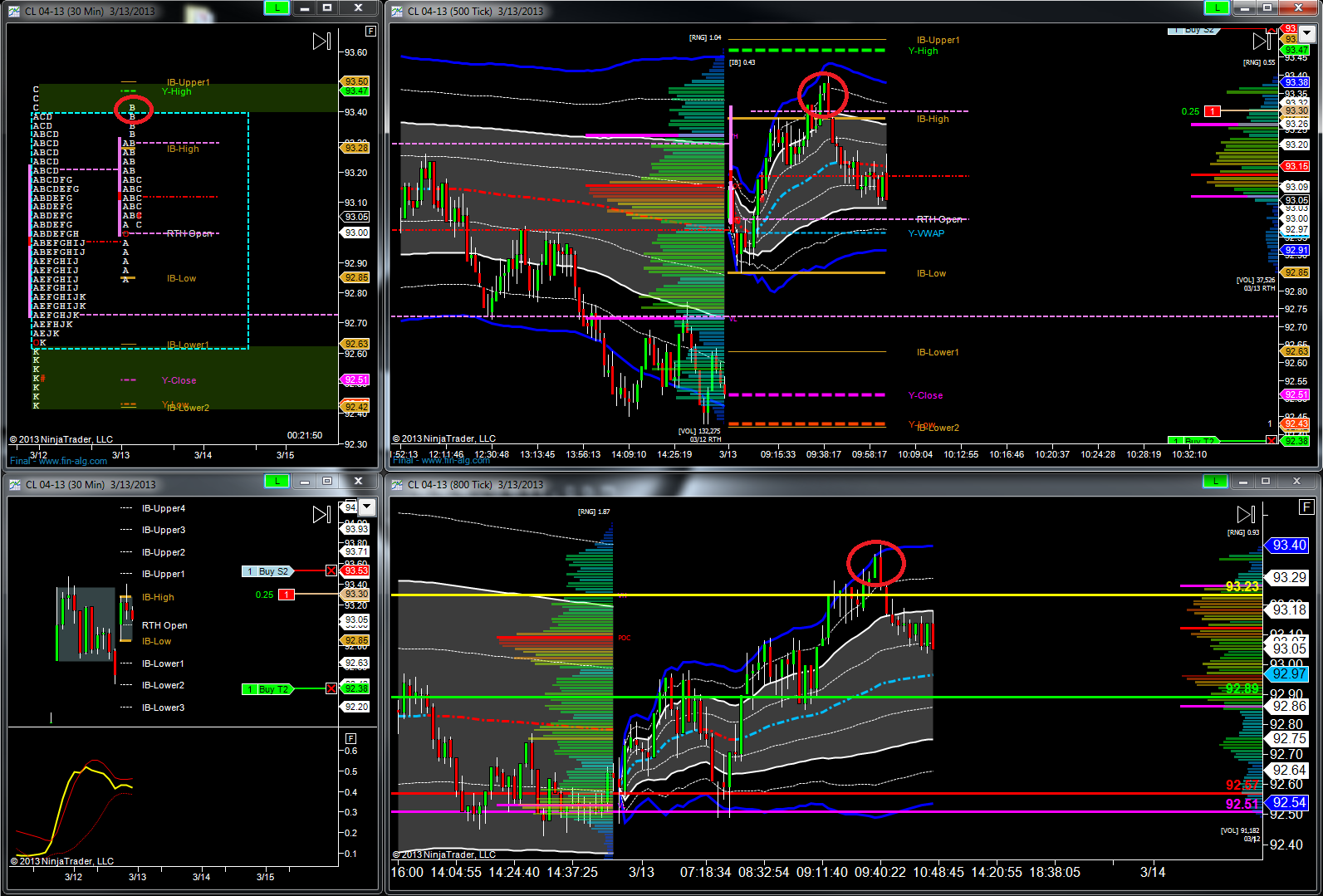The height and width of the screenshot is (896, 1323).
Task: Click the red 93.53 price marker
Action: tap(356, 571)
